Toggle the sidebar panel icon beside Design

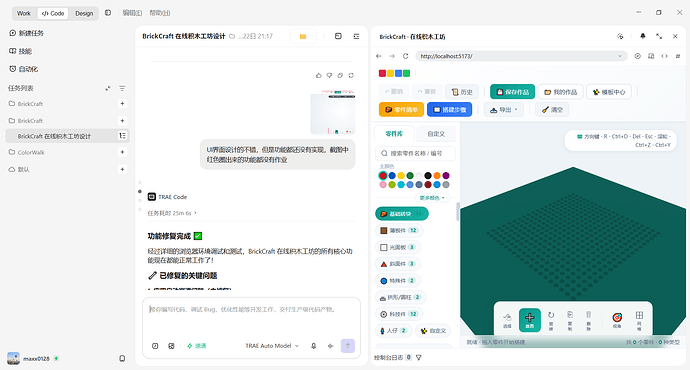(108, 13)
